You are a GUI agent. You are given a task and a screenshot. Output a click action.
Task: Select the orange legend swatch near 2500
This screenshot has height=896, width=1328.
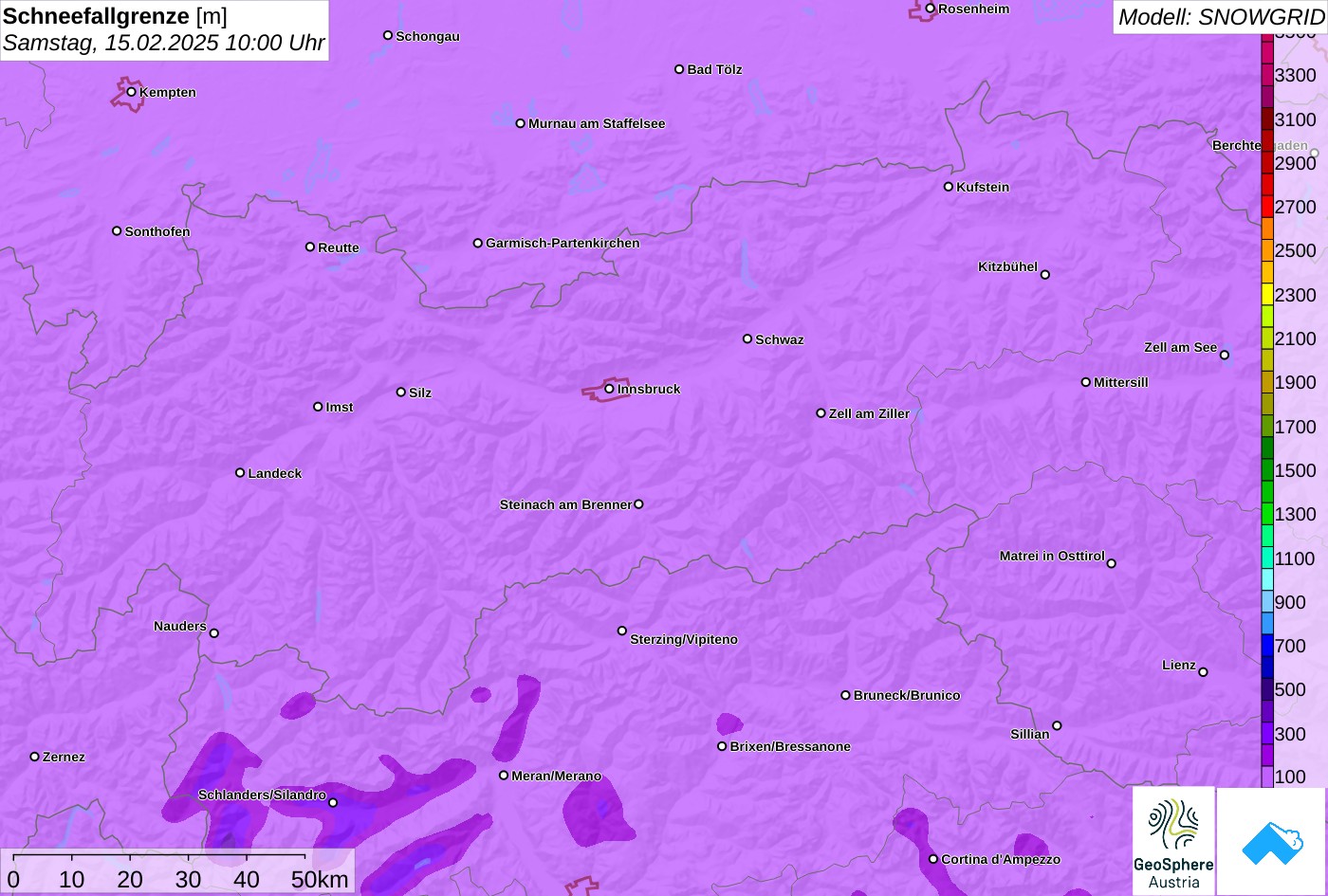pos(1267,250)
